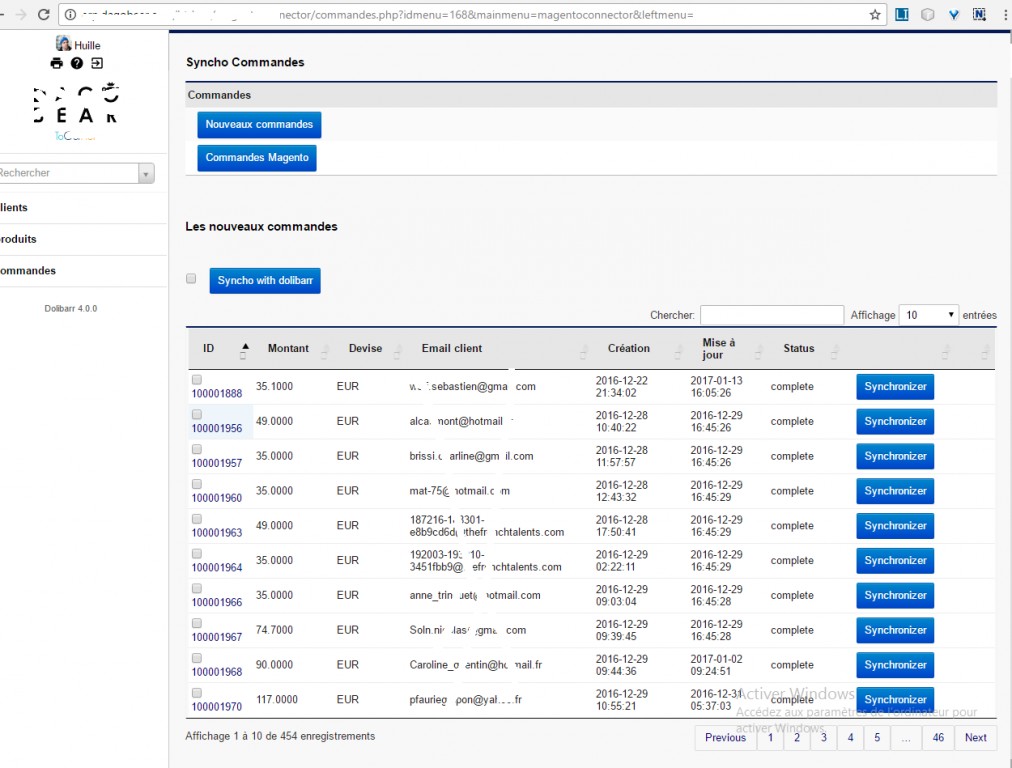Tick the checkbox for order 100001888
The height and width of the screenshot is (768, 1012).
(197, 380)
